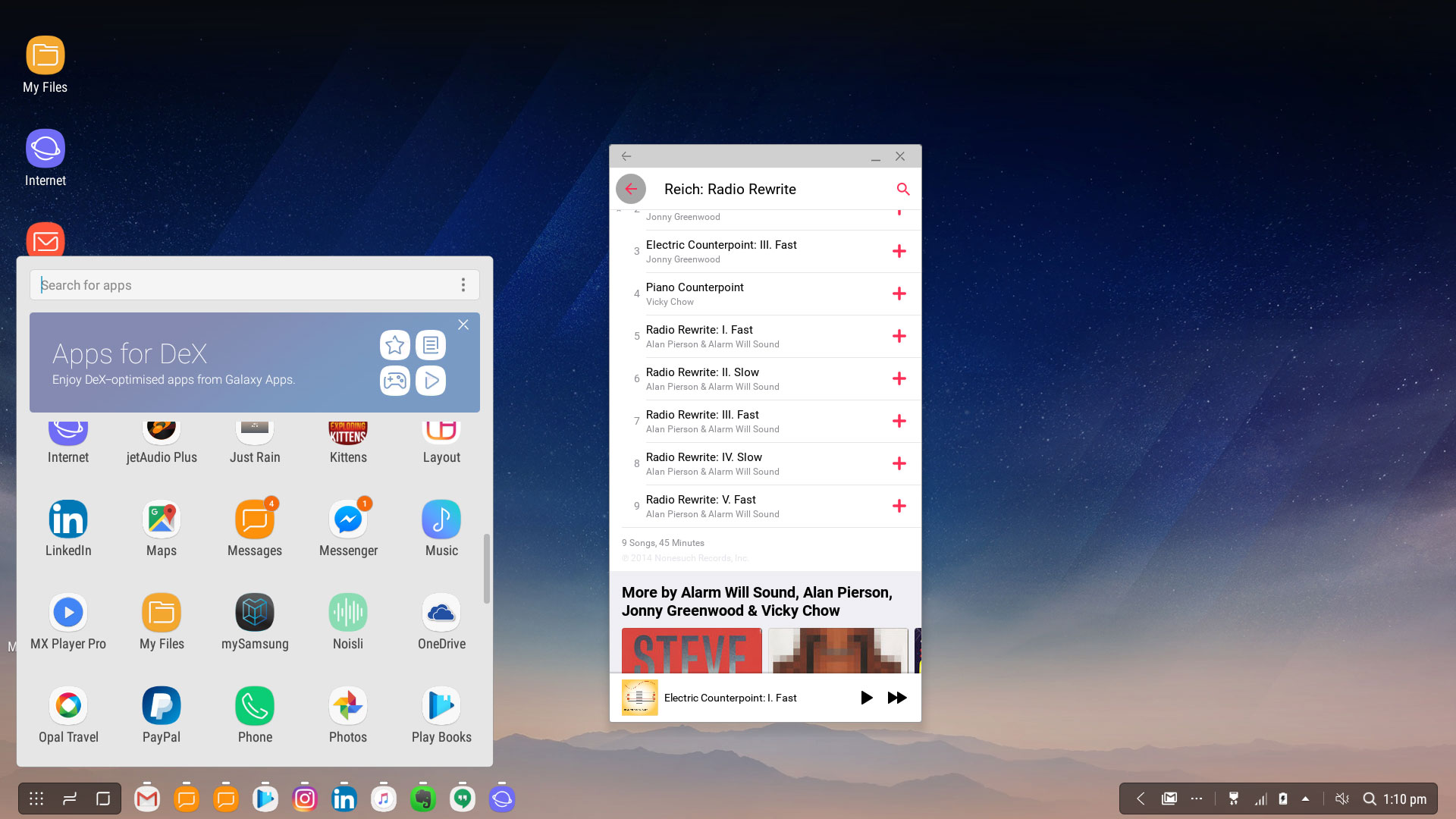Skip to next track in mini player

pos(897,698)
